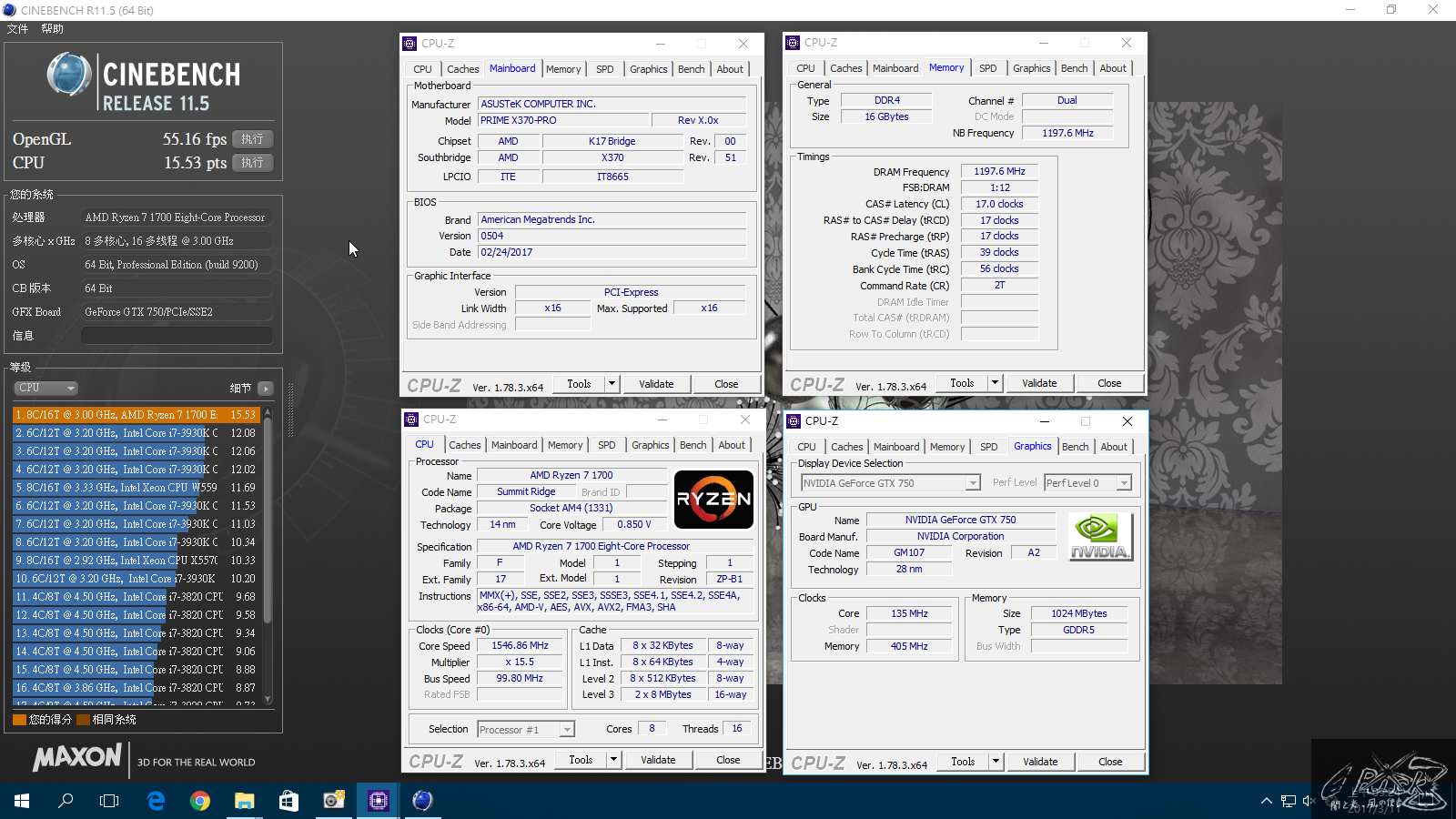This screenshot has height=819, width=1456.
Task: Expand Tools arrow in Mainboard CPU-Z window
Action: (x=612, y=384)
